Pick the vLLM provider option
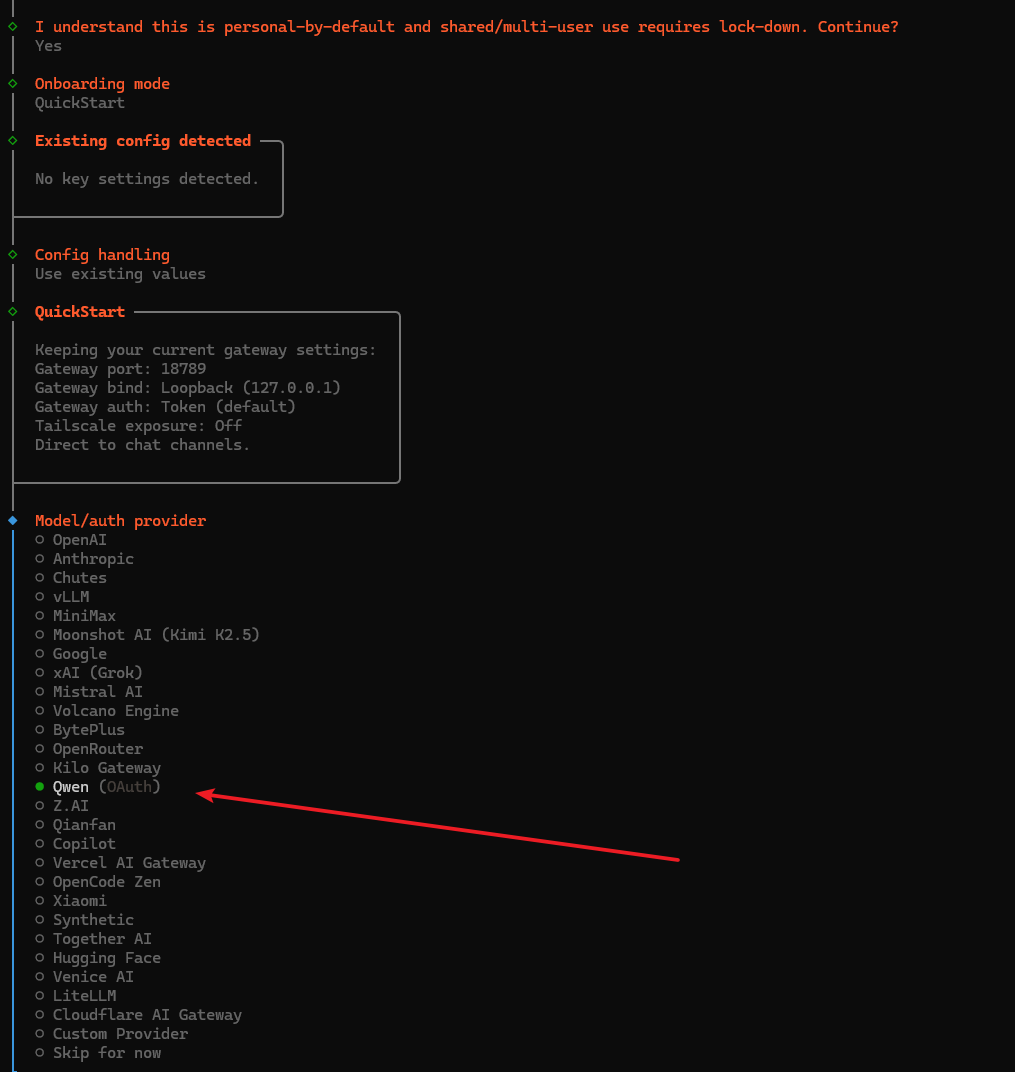 coord(62,597)
